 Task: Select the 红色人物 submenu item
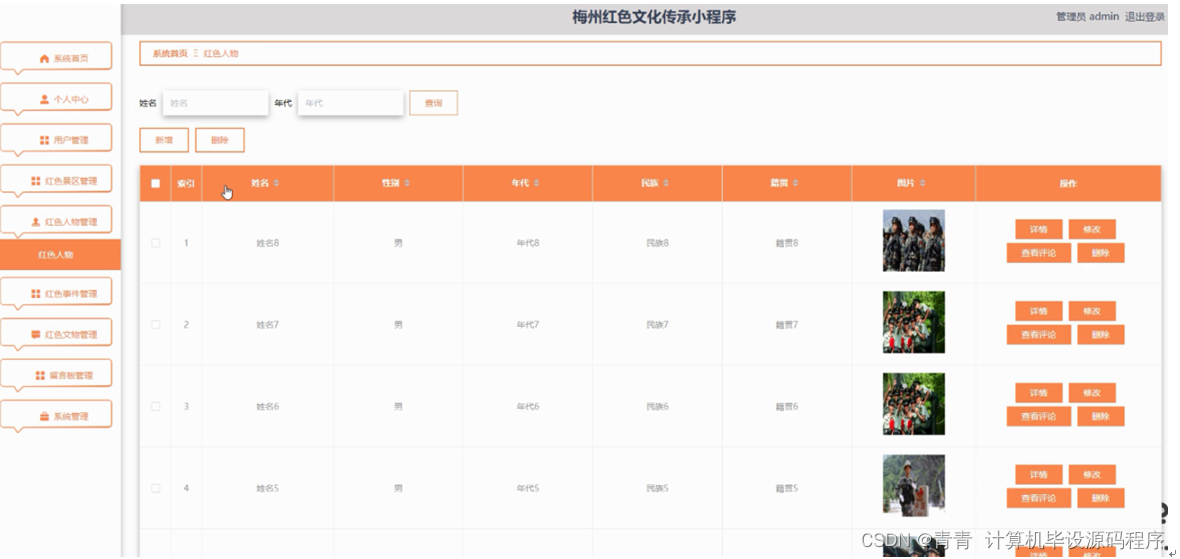pyautogui.click(x=60, y=255)
